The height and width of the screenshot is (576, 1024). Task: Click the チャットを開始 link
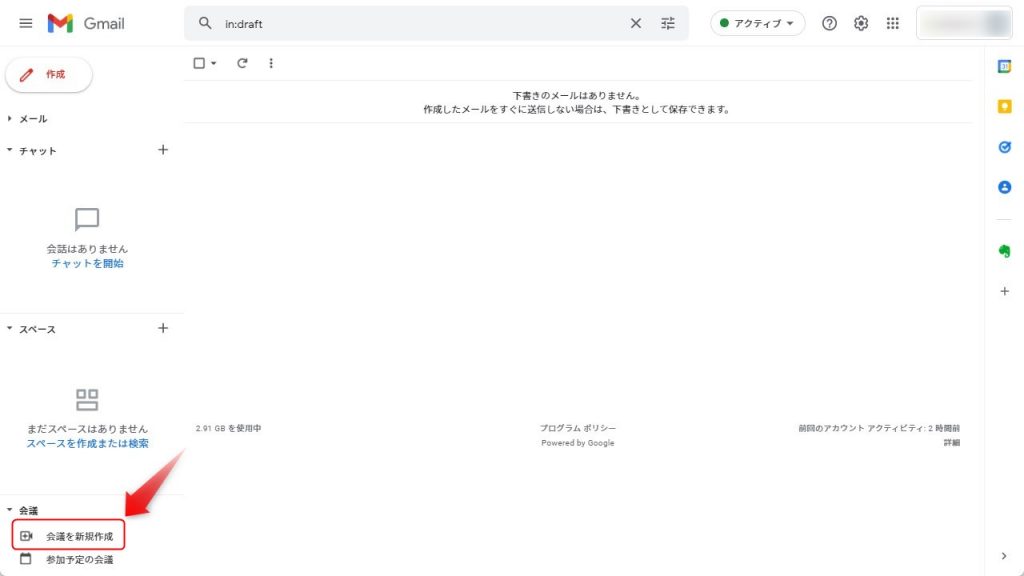click(88, 263)
